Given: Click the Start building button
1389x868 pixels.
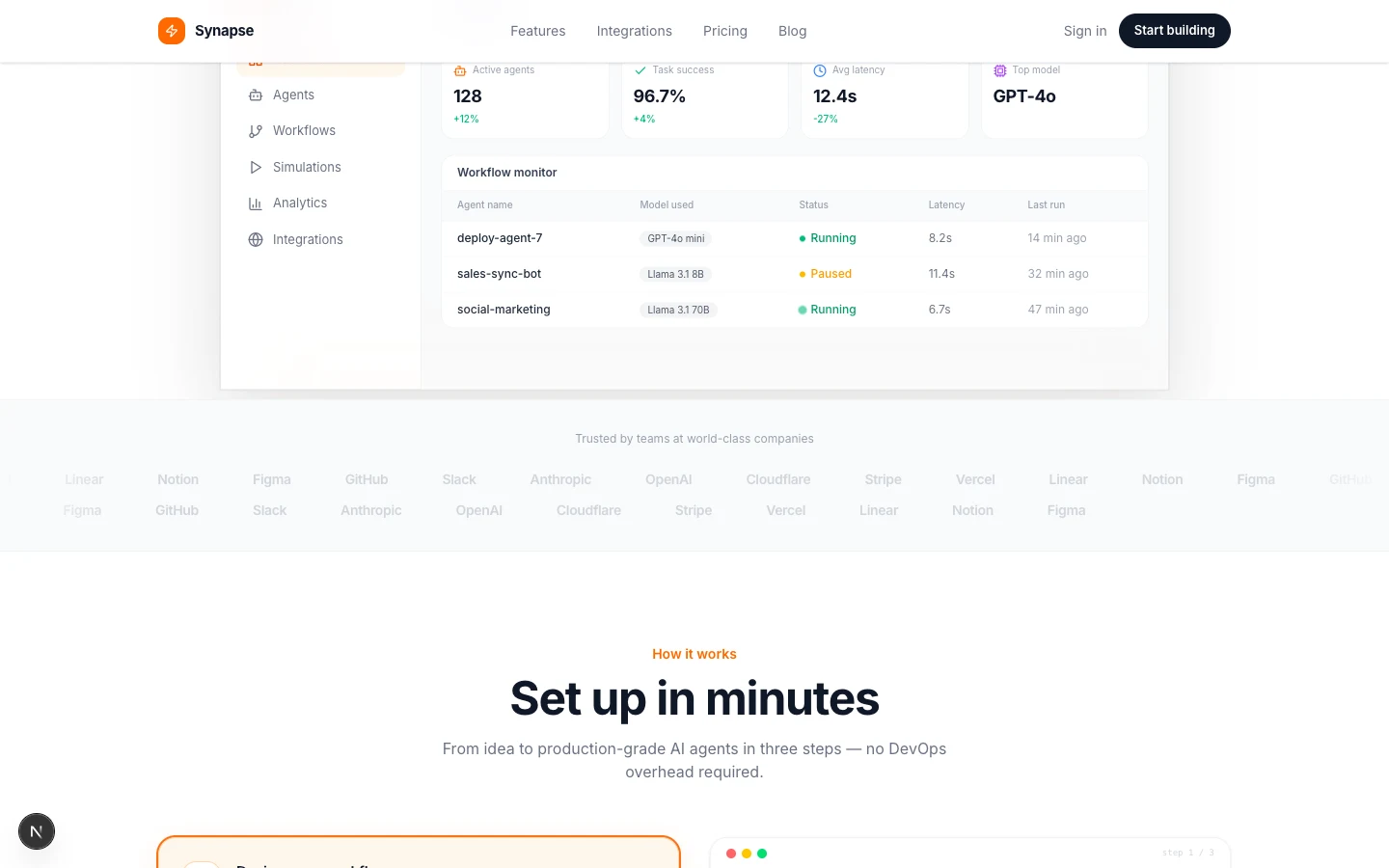Looking at the screenshot, I should click(x=1175, y=31).
